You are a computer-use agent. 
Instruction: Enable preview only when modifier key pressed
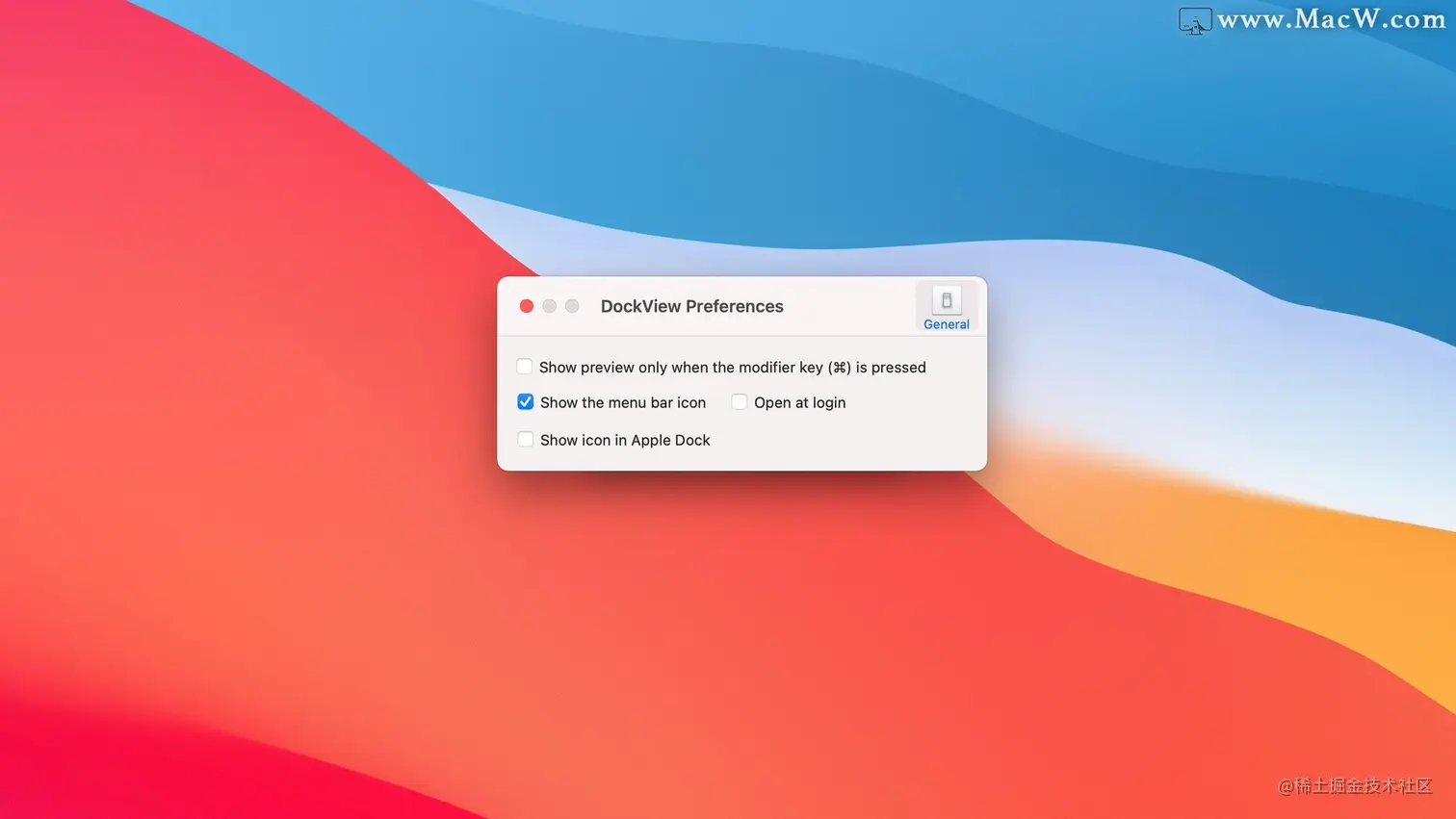coord(525,367)
